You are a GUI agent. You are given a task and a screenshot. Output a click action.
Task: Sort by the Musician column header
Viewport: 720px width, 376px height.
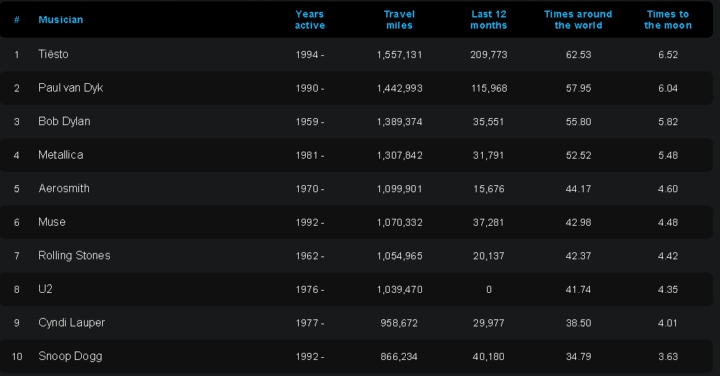coord(61,20)
